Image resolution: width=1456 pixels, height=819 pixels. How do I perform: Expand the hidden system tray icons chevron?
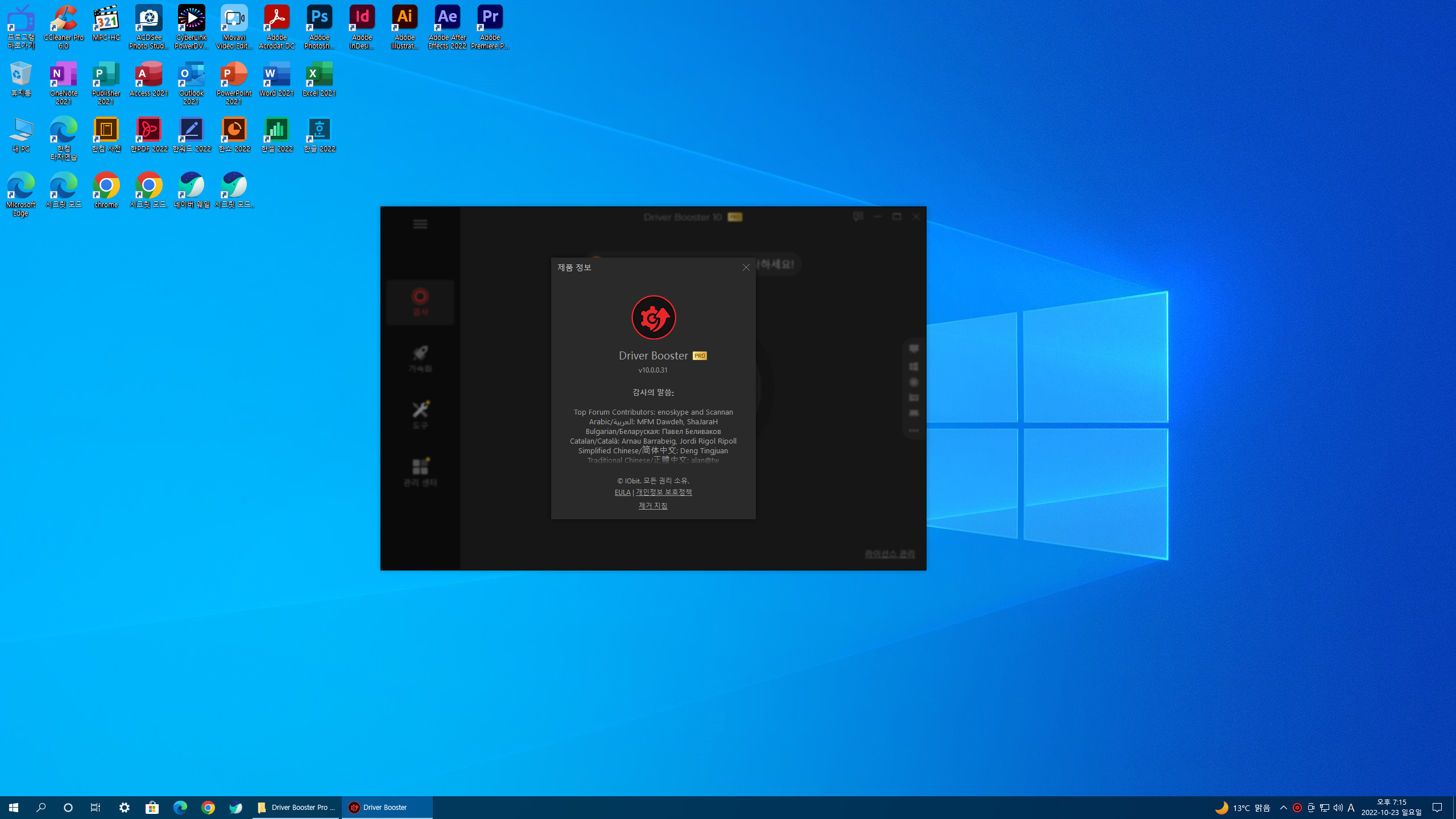click(x=1284, y=808)
